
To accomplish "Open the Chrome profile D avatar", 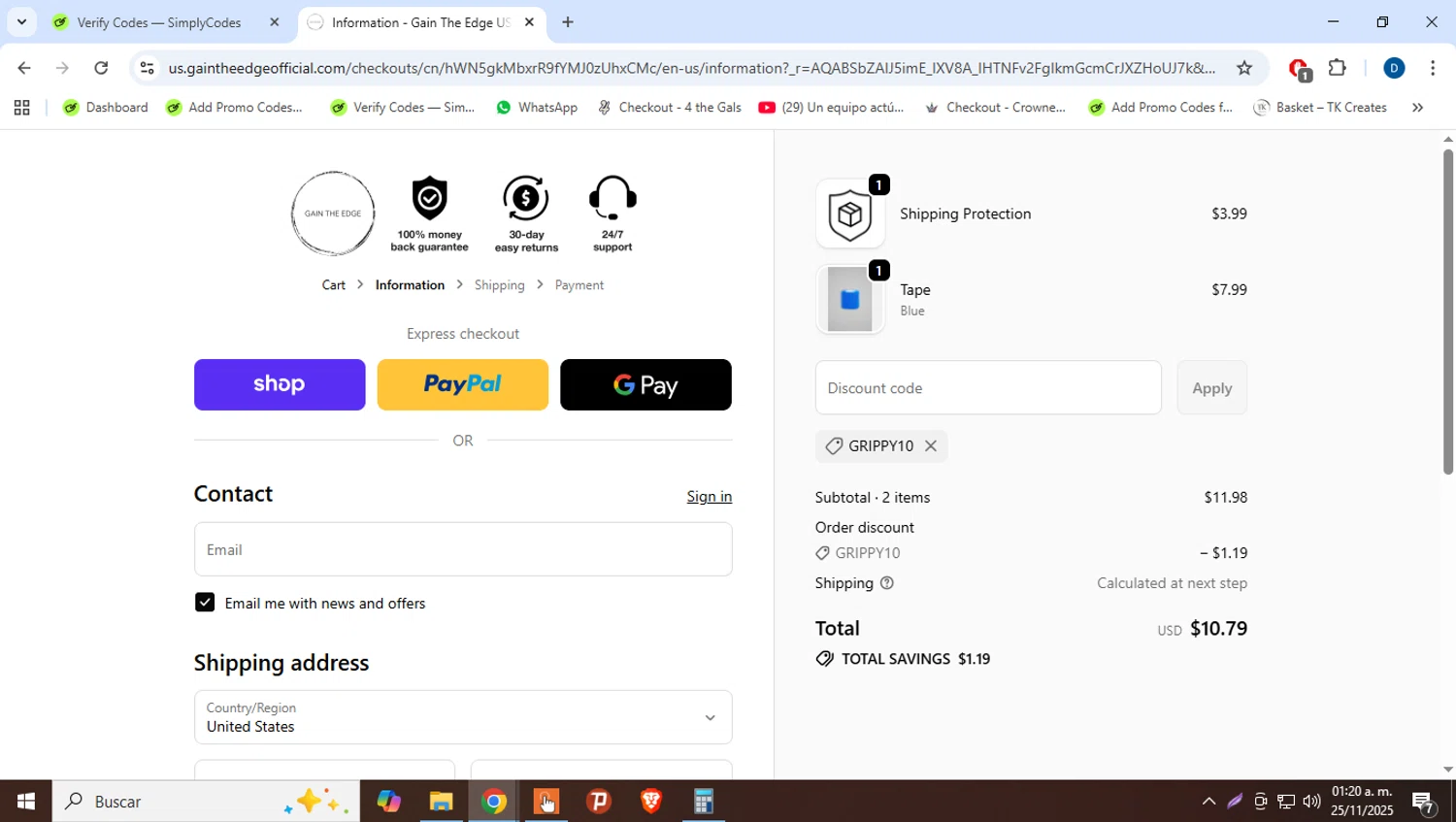I will coord(1394,68).
